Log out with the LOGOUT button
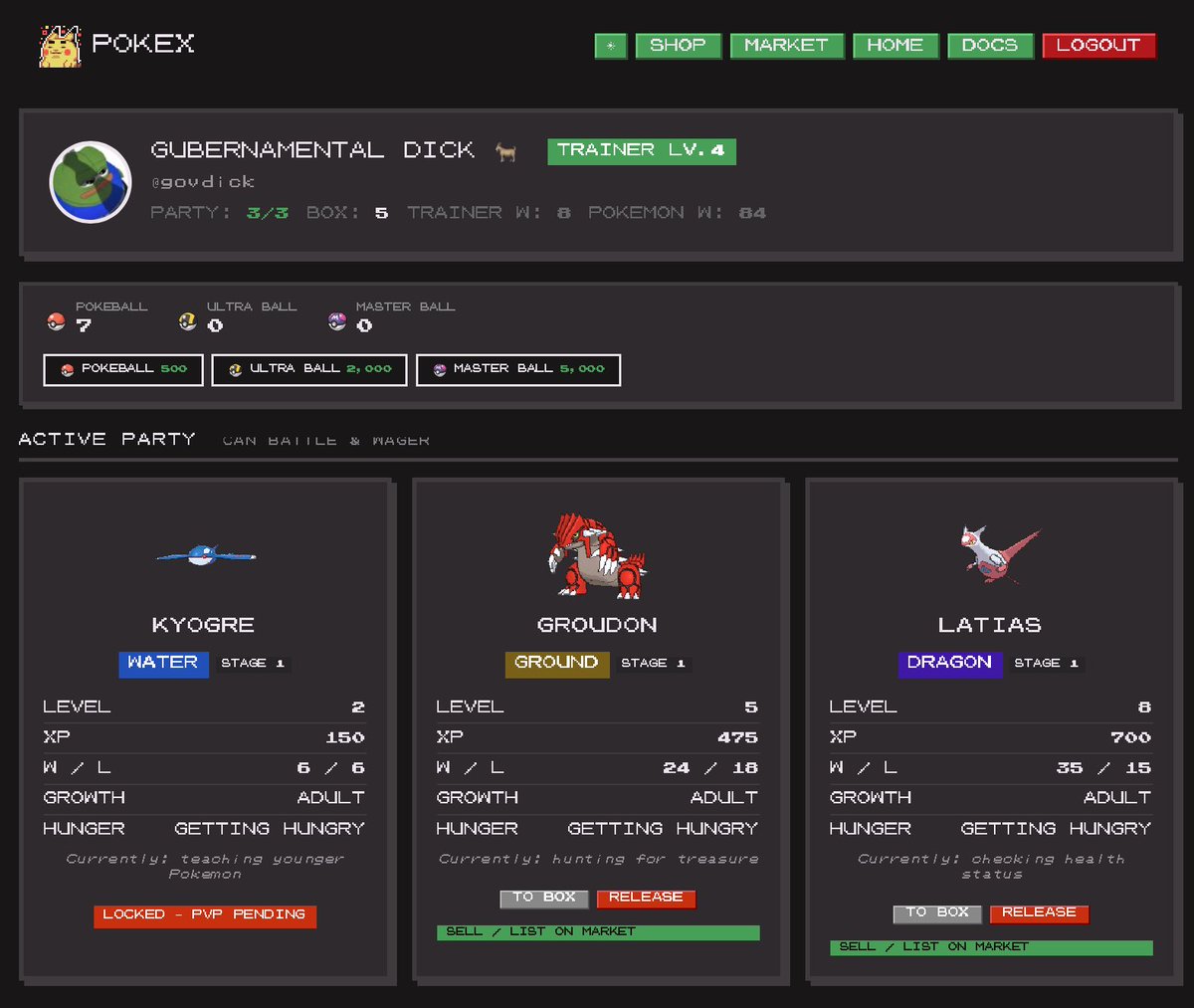Image resolution: width=1194 pixels, height=1008 pixels. point(1098,46)
